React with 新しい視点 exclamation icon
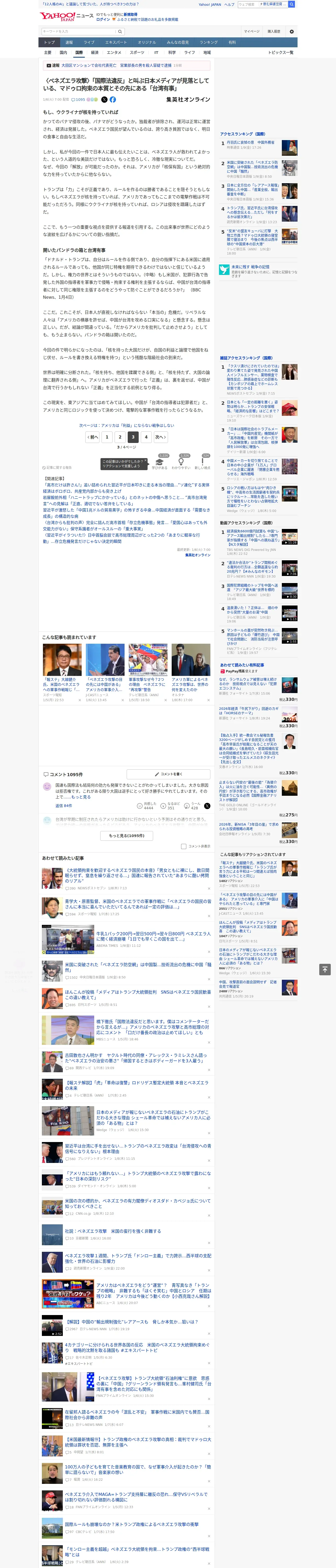This screenshot has height=1568, width=336. click(x=203, y=462)
